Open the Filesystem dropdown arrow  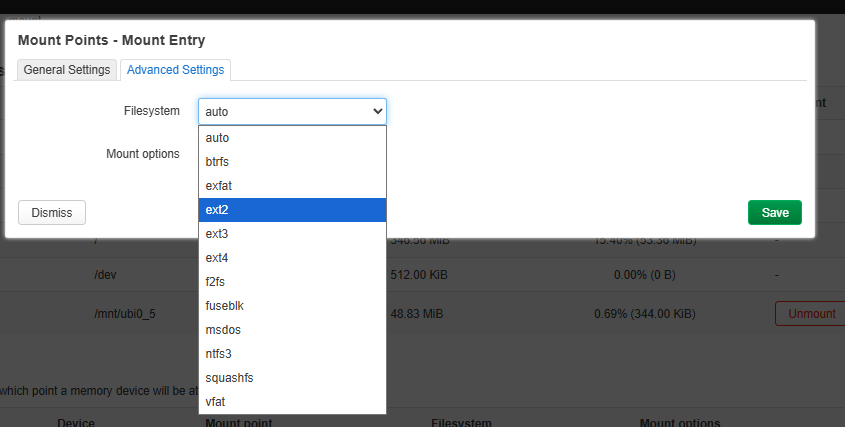(377, 111)
